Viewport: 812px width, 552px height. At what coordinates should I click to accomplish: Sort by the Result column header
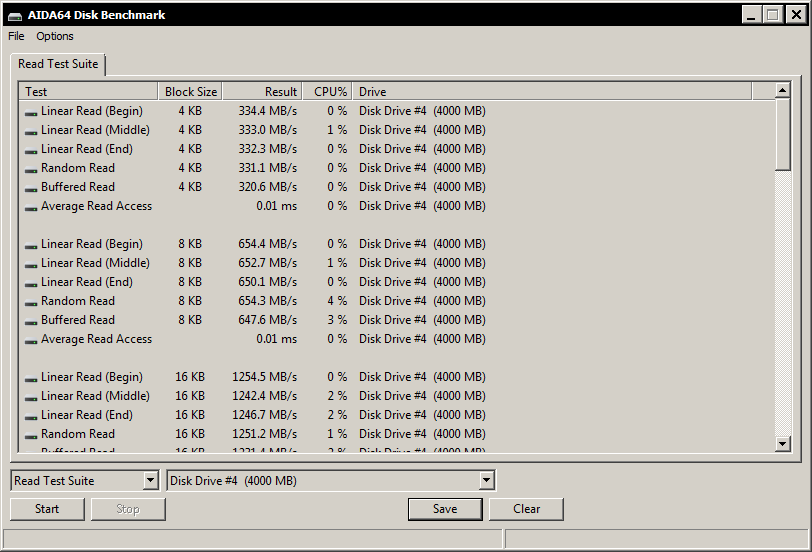click(x=261, y=92)
